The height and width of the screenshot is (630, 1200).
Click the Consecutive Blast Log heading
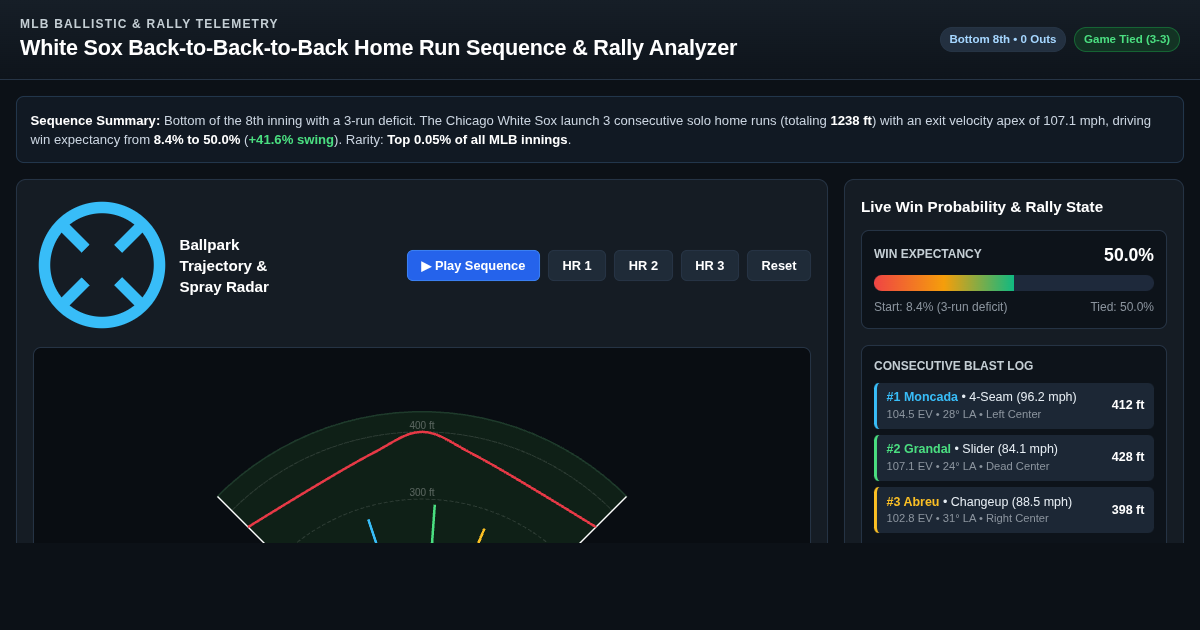[953, 366]
